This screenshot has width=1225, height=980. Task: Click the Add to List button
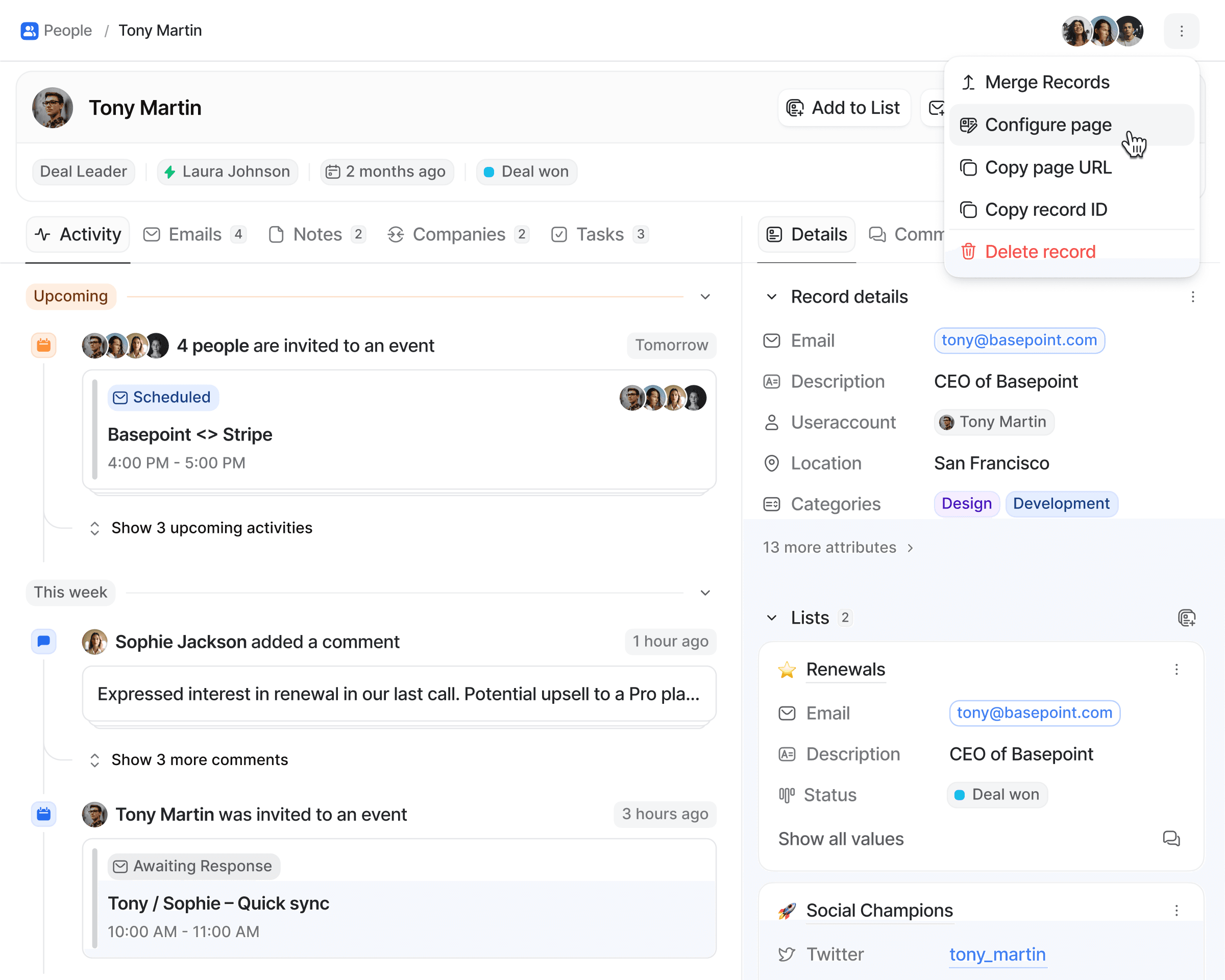coord(843,107)
